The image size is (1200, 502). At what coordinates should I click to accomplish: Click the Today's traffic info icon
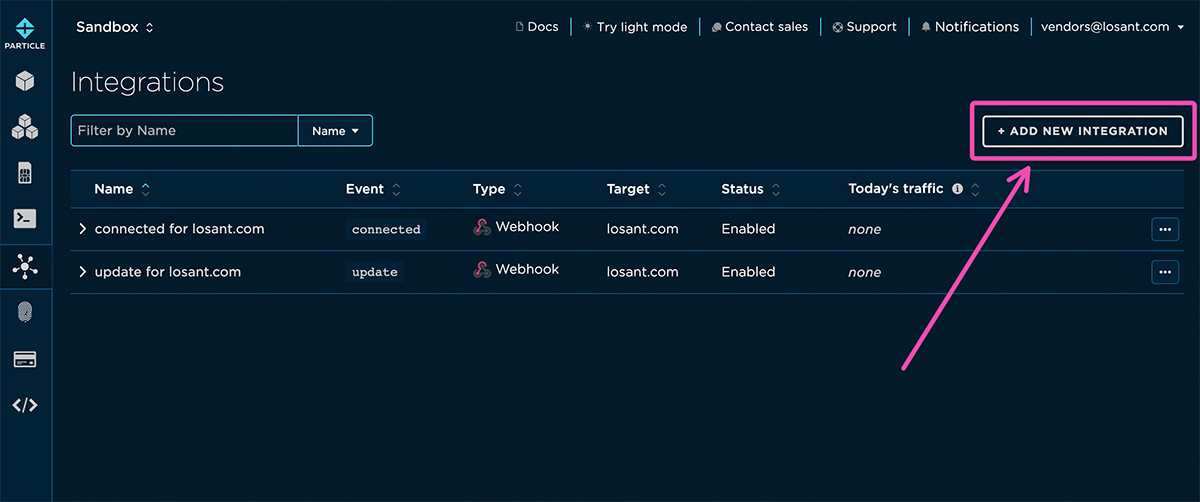point(958,188)
